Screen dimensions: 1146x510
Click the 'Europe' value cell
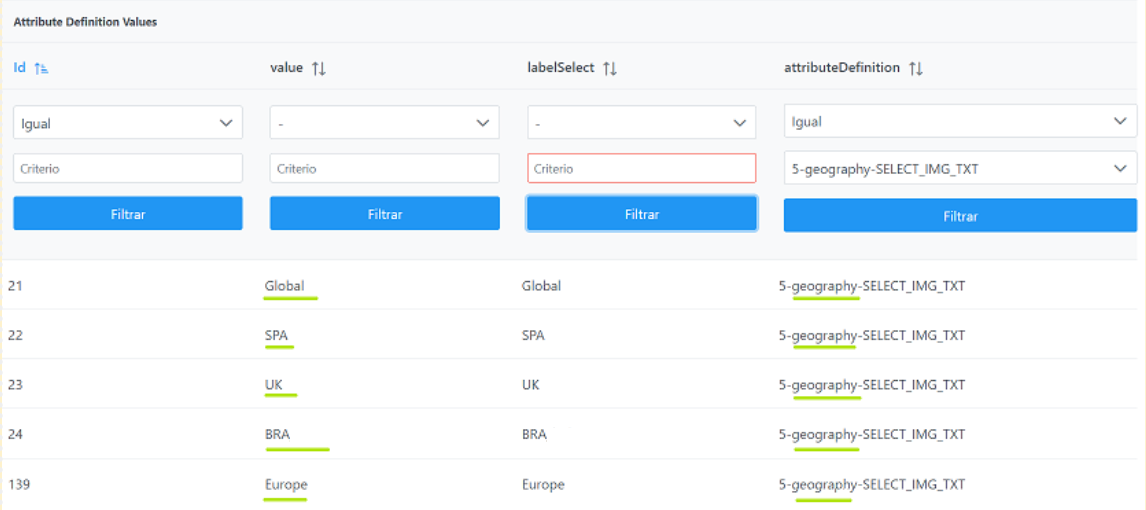[286, 484]
